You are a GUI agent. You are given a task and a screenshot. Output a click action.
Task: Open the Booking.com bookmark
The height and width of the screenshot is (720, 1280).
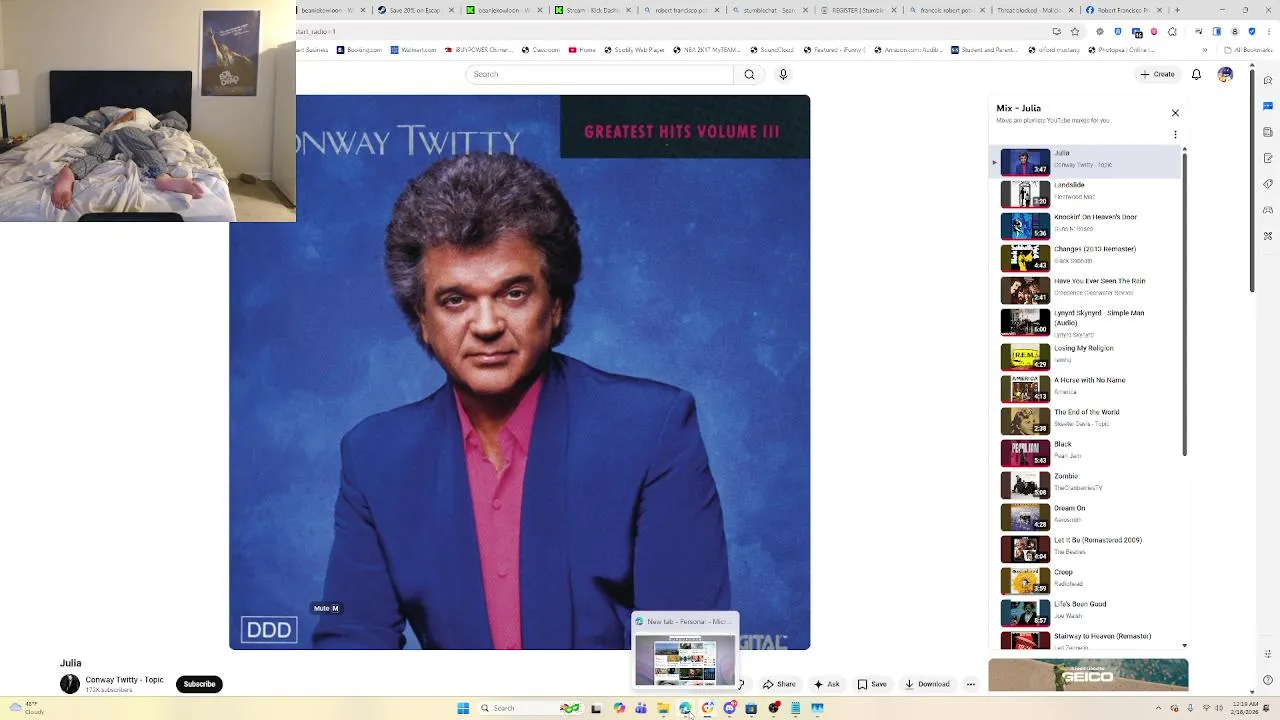[x=358, y=50]
